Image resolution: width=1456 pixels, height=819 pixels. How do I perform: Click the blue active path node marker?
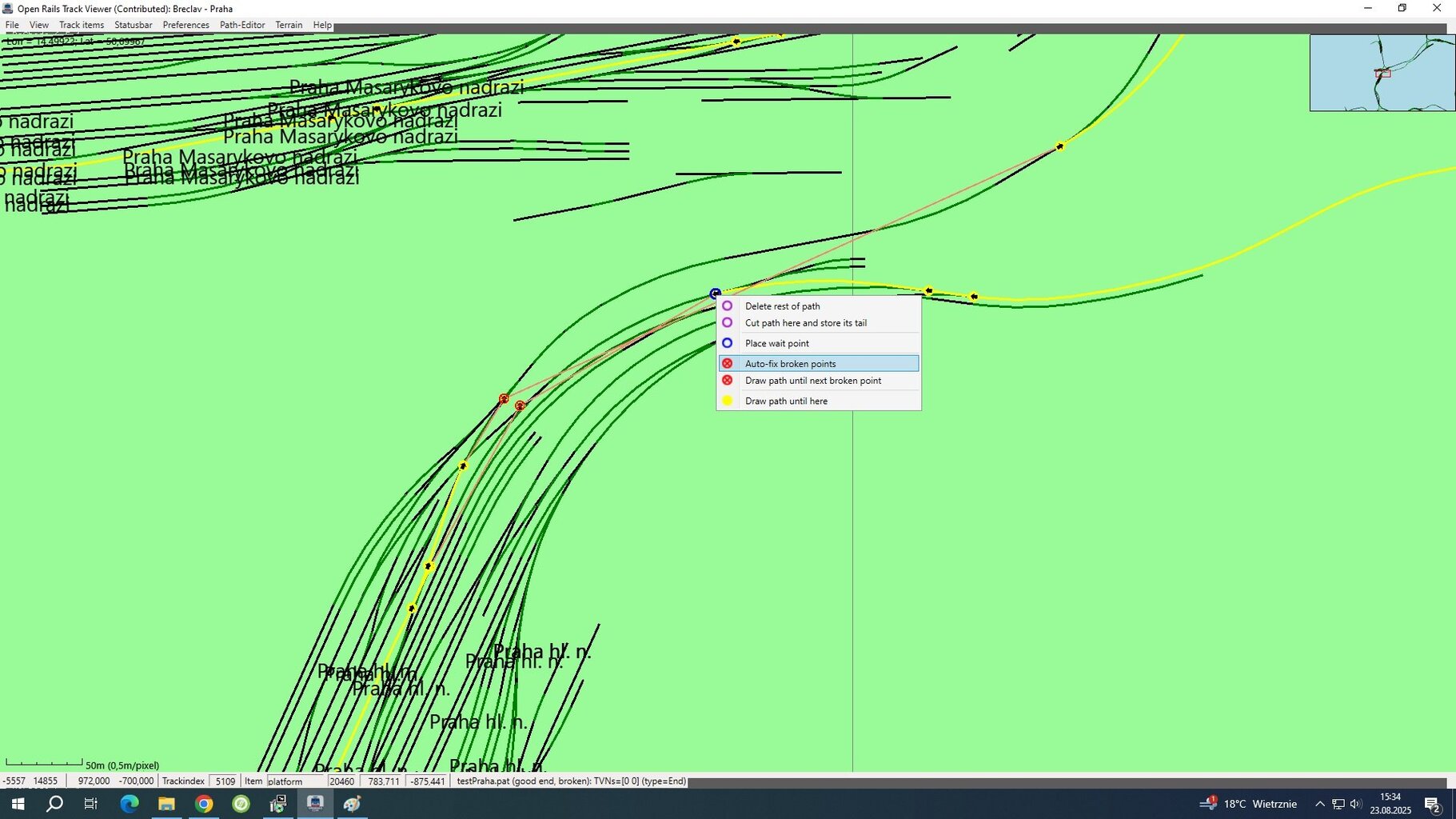tap(715, 294)
